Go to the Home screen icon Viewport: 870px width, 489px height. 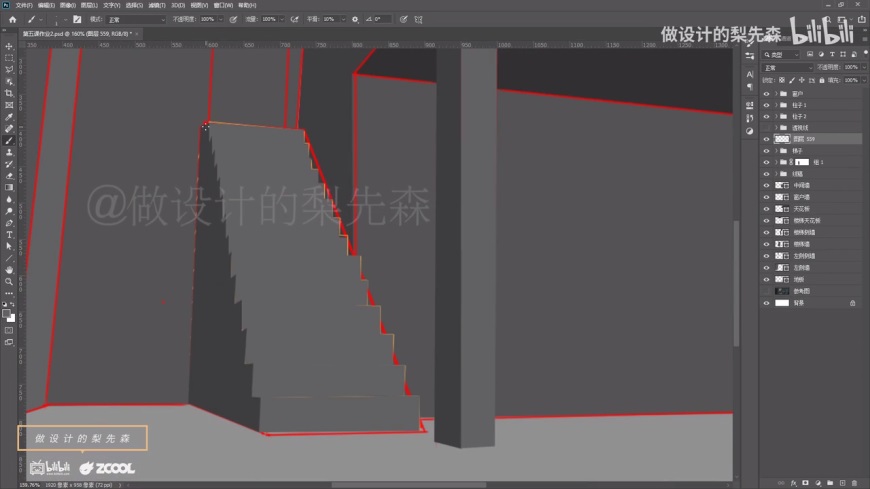[12, 19]
